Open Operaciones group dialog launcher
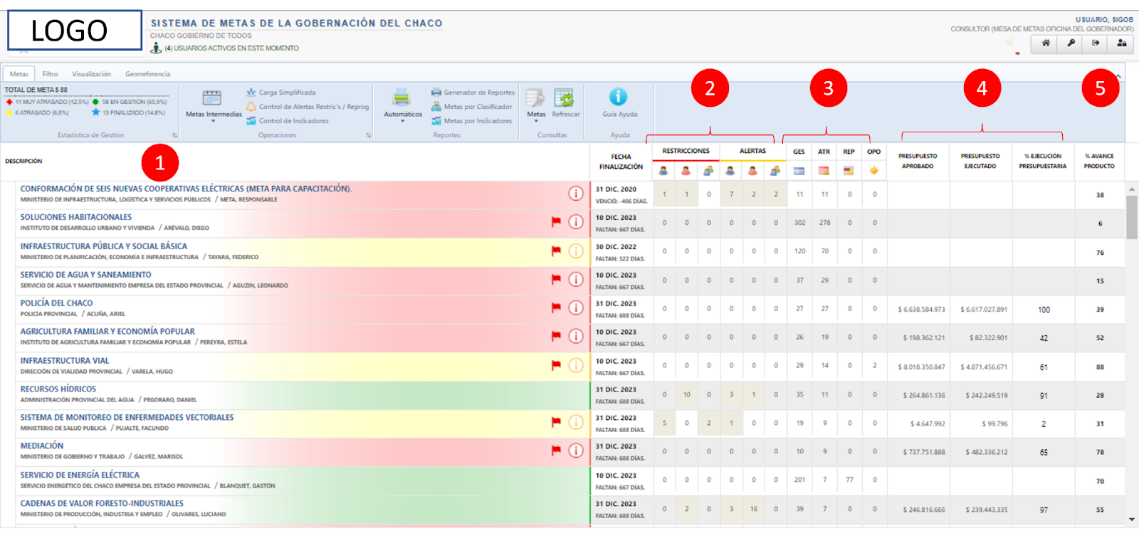Image resolution: width=1139 pixels, height=541 pixels. [368, 136]
